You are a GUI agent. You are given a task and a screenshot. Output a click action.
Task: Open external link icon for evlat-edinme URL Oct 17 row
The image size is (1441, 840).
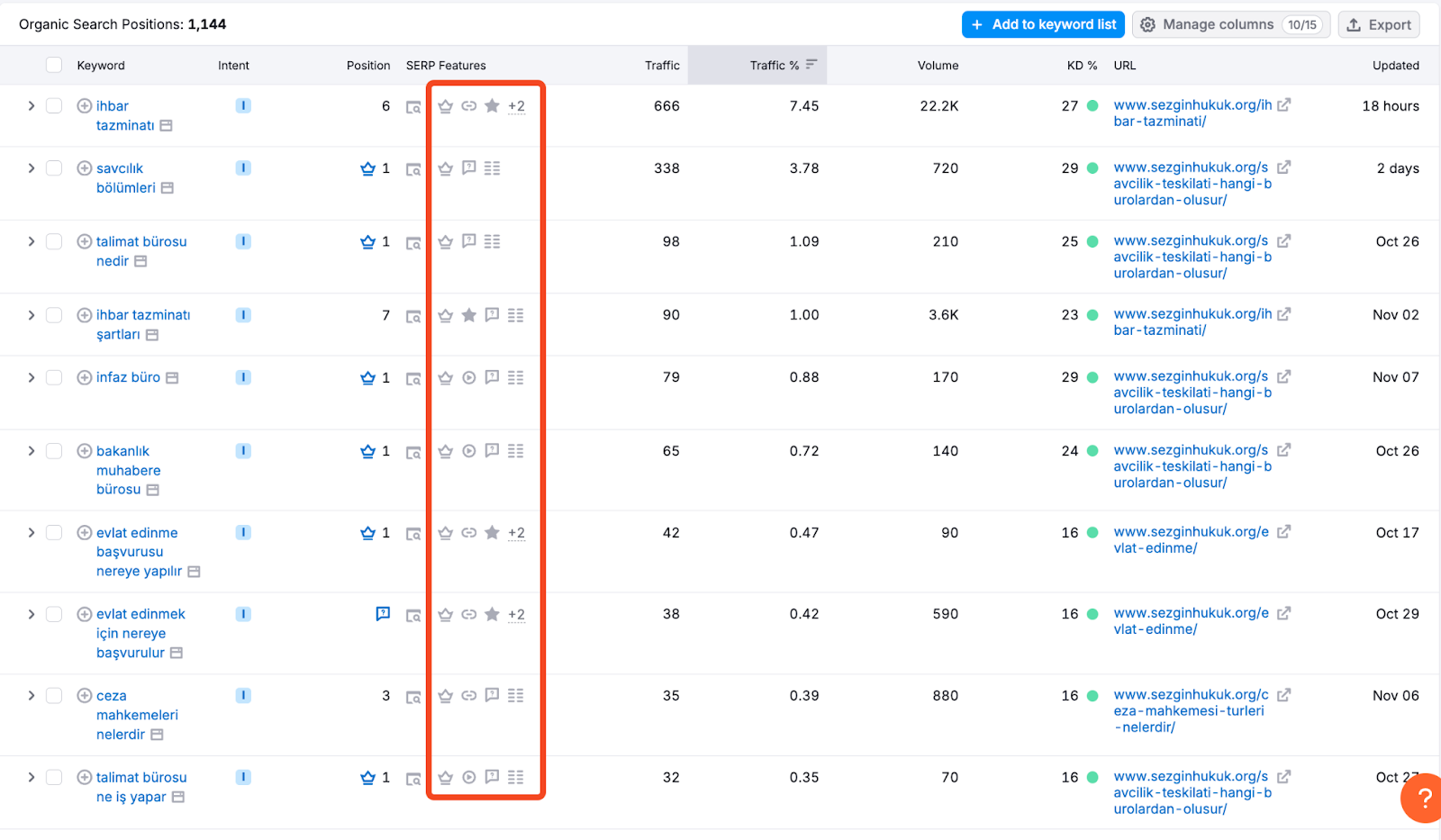1283,532
